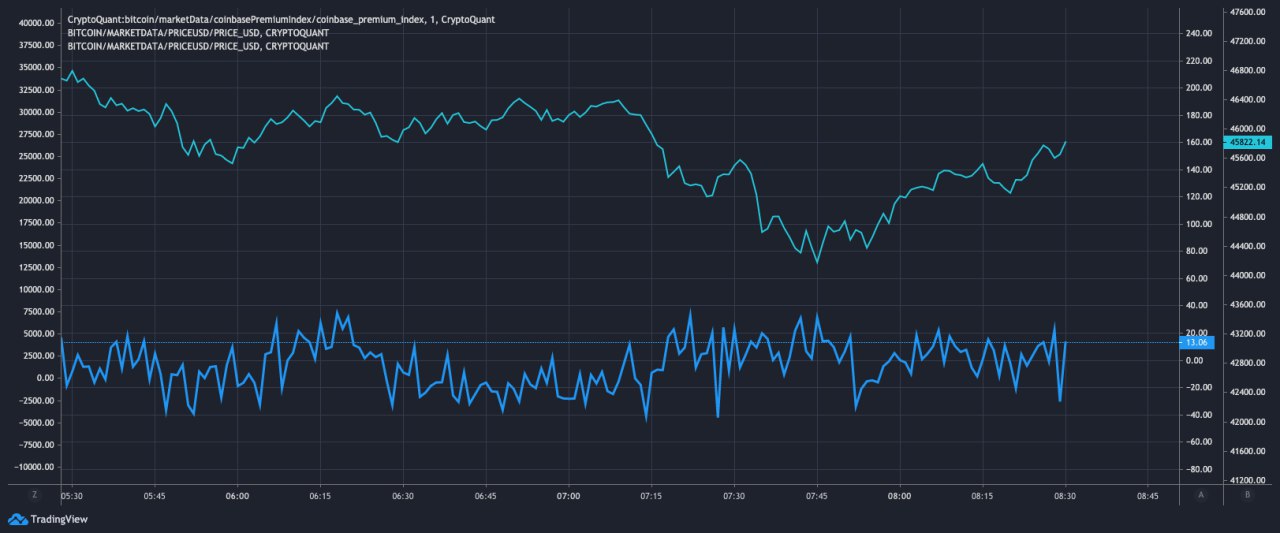Screen dimensions: 1280x533
Task: Click the 05:30 label on time axis
Action: click(x=72, y=495)
